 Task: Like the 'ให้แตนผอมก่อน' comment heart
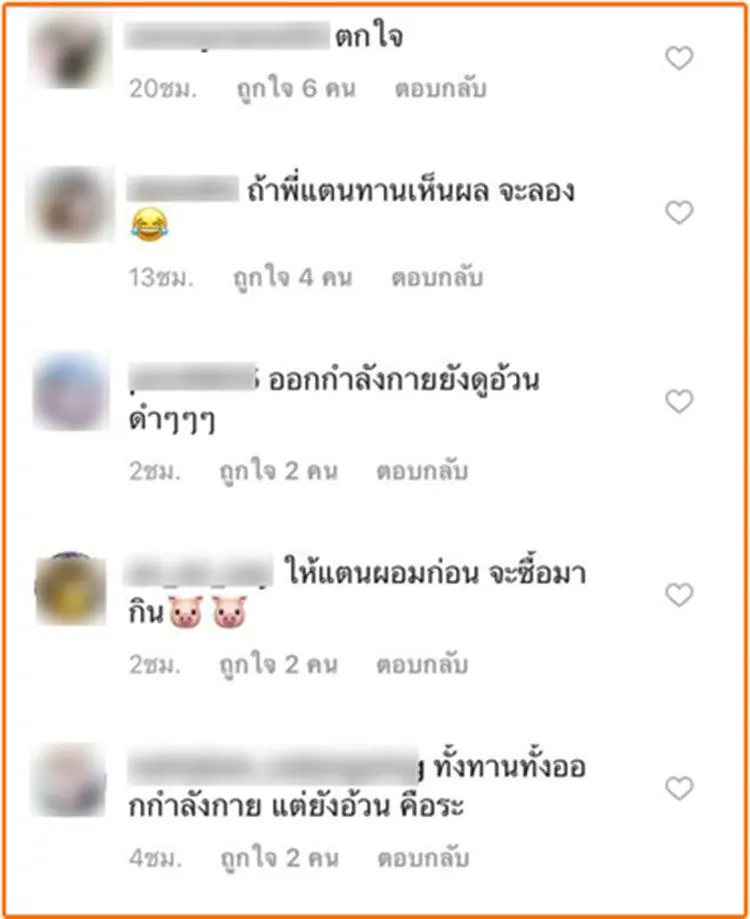tap(679, 595)
